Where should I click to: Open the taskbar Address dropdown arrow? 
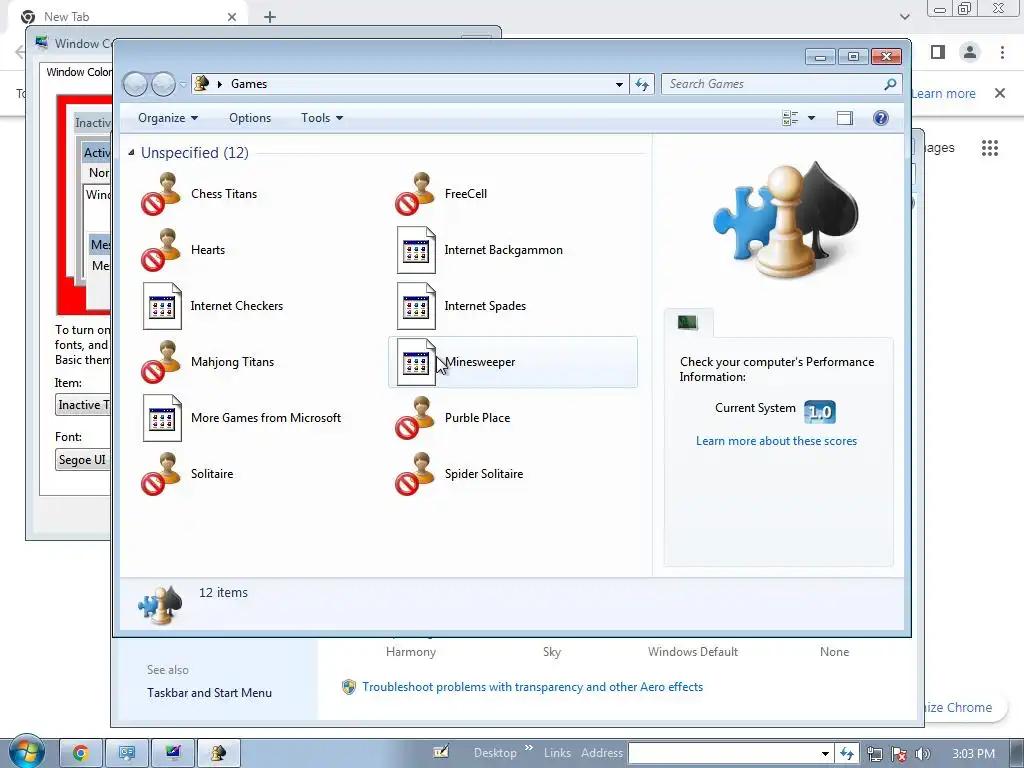(x=825, y=754)
